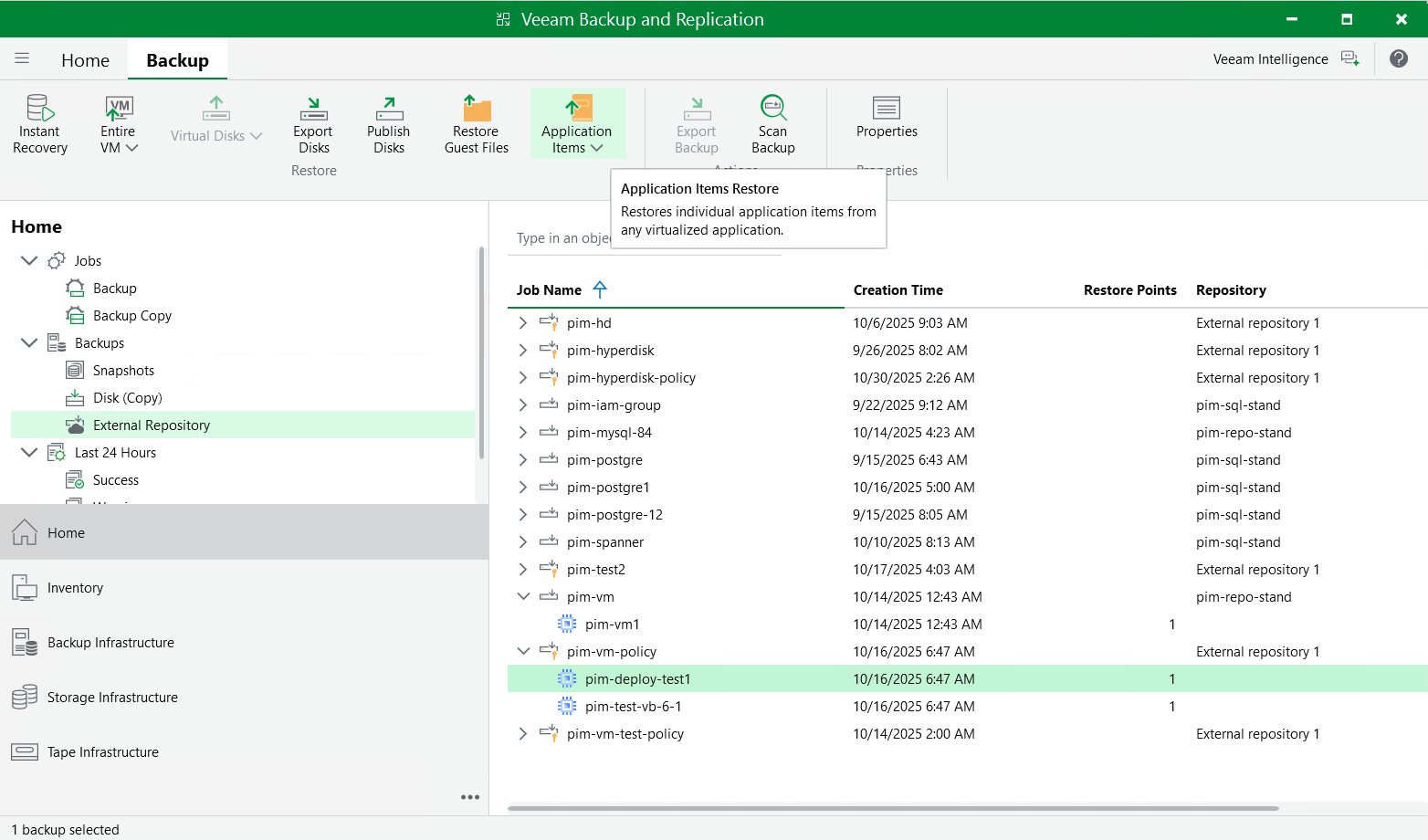The width and height of the screenshot is (1428, 840).
Task: Select the Publish Disks tool
Action: [389, 124]
